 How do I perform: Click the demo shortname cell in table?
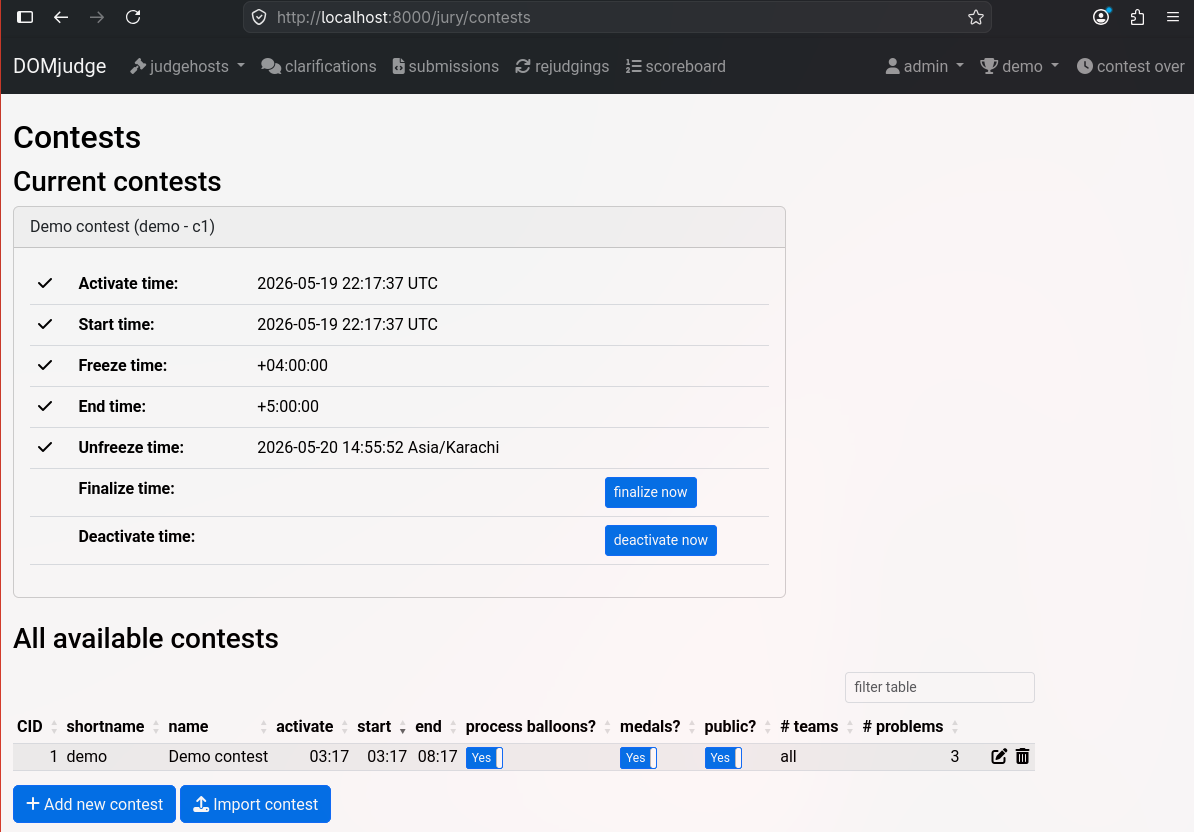click(87, 756)
